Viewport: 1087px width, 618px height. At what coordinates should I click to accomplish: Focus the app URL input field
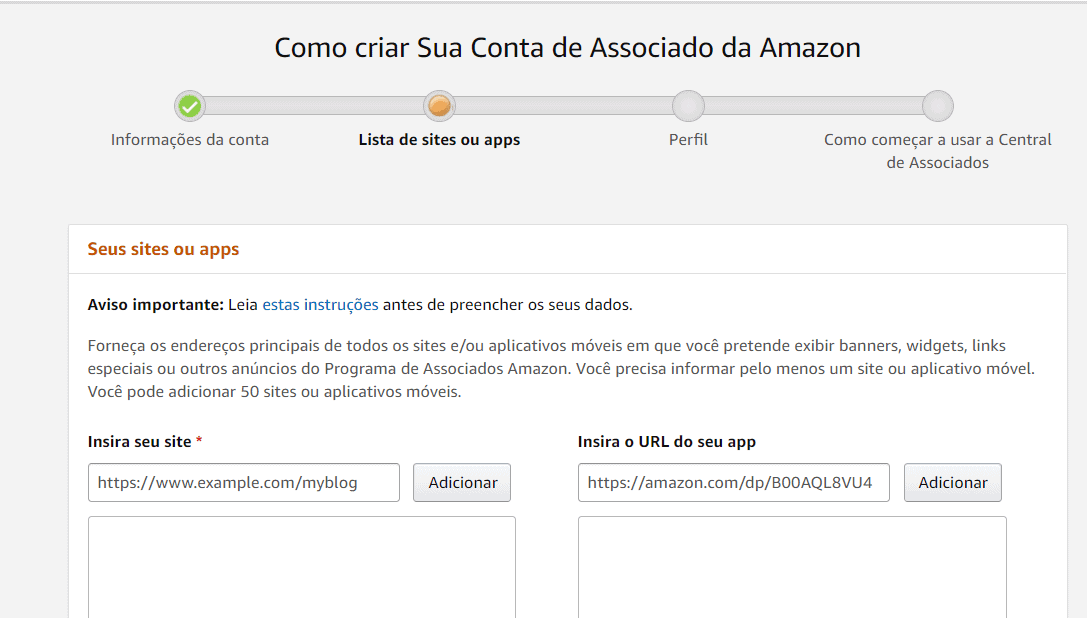(x=733, y=482)
